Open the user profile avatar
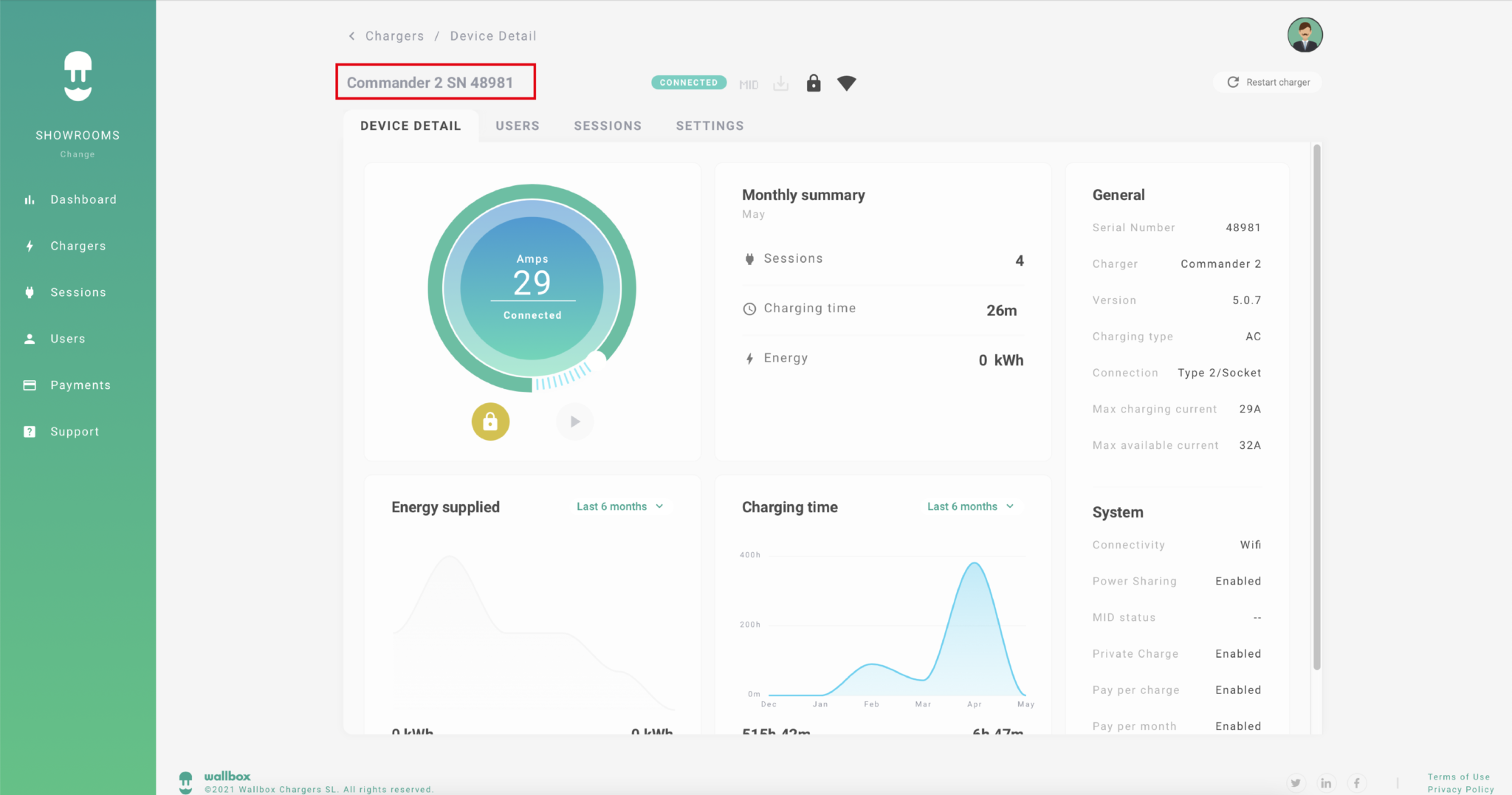 (1305, 35)
